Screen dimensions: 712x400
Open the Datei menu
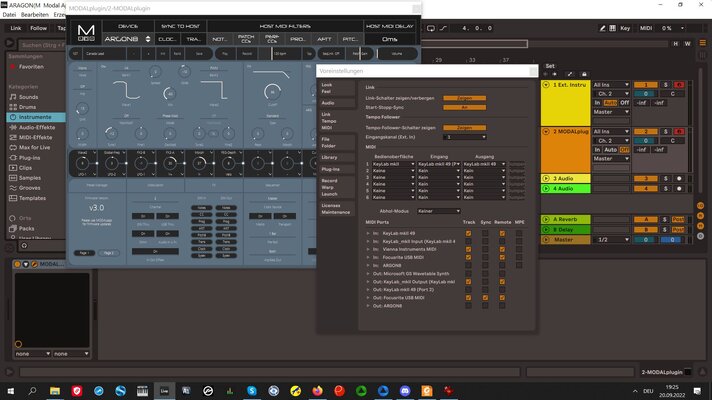9,15
